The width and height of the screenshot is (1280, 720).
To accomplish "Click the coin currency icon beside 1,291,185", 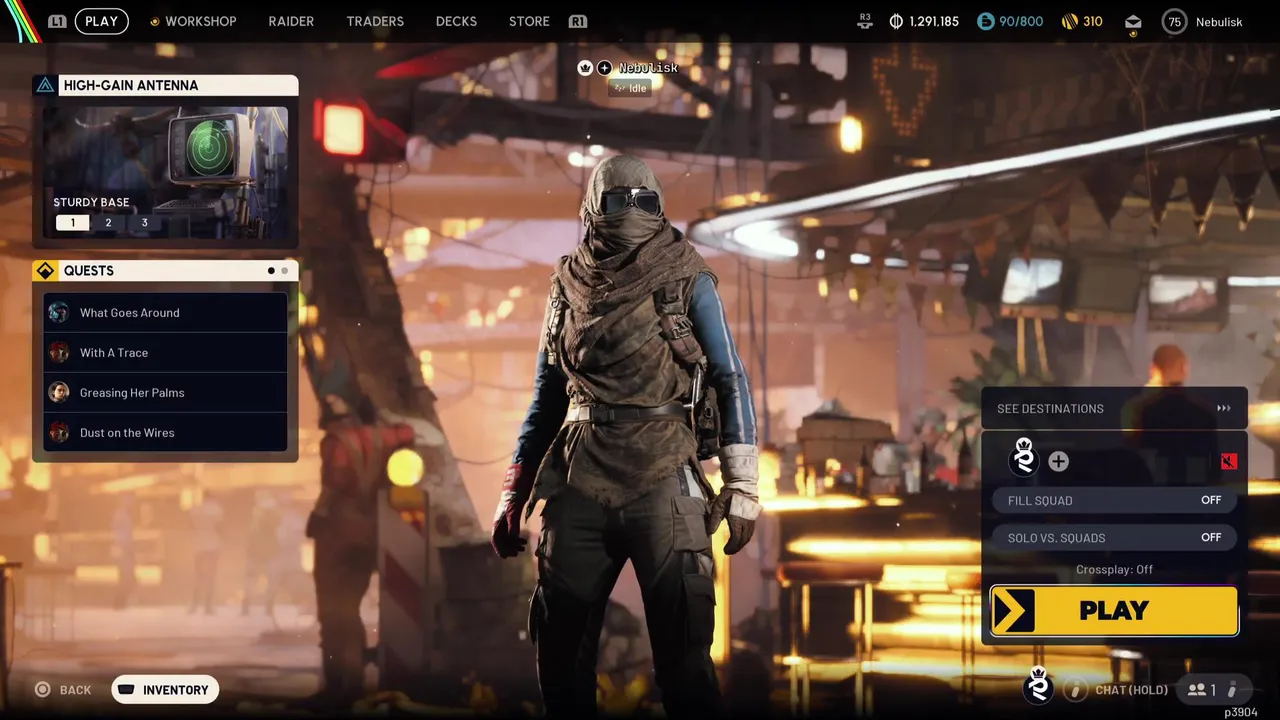I will click(x=896, y=21).
